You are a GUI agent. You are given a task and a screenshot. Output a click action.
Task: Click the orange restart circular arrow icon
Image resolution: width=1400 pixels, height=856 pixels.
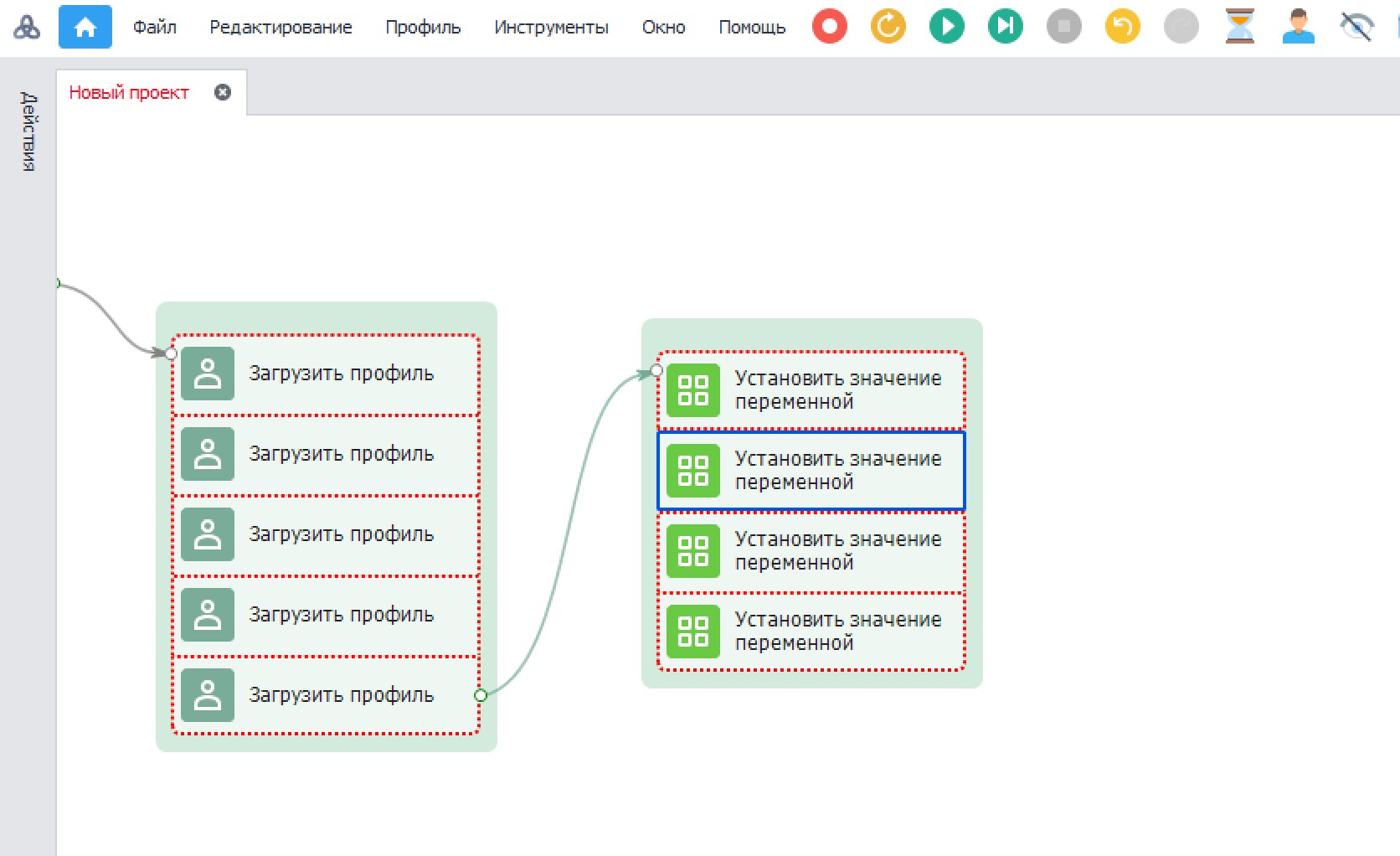[888, 27]
